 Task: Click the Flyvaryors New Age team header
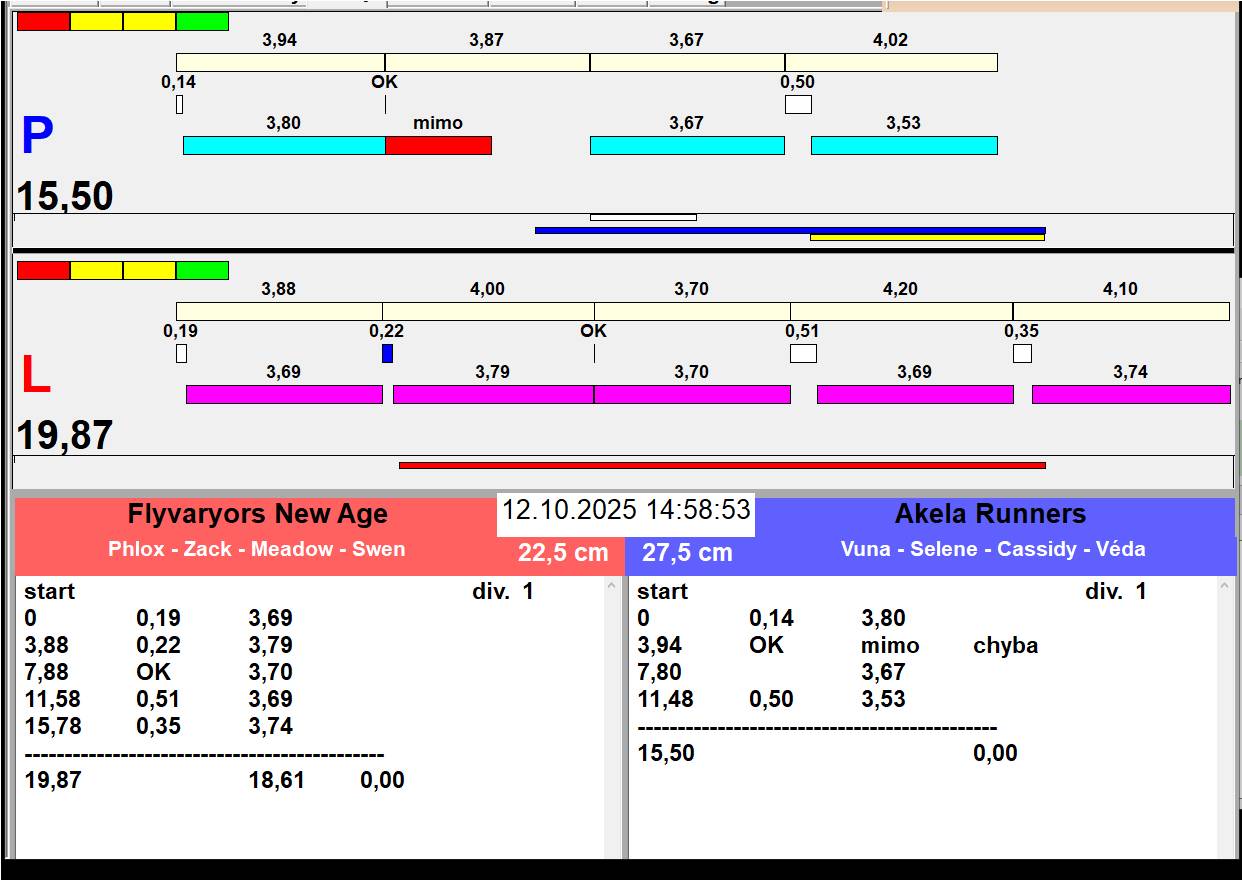257,515
